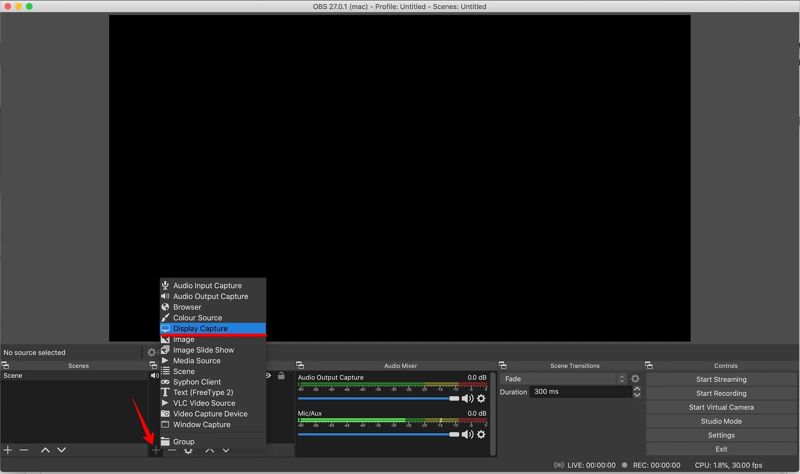Pop out the Controls dock panel
The width and height of the screenshot is (800, 474).
(x=650, y=366)
